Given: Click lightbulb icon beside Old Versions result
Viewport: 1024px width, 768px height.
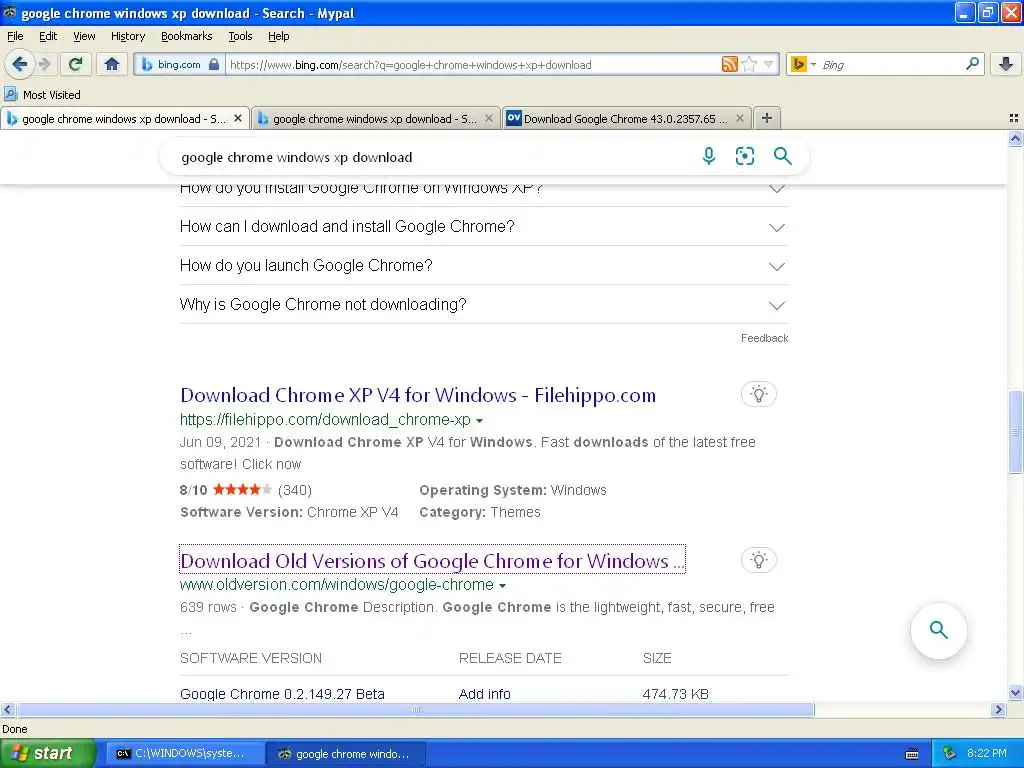Looking at the screenshot, I should pyautogui.click(x=758, y=560).
